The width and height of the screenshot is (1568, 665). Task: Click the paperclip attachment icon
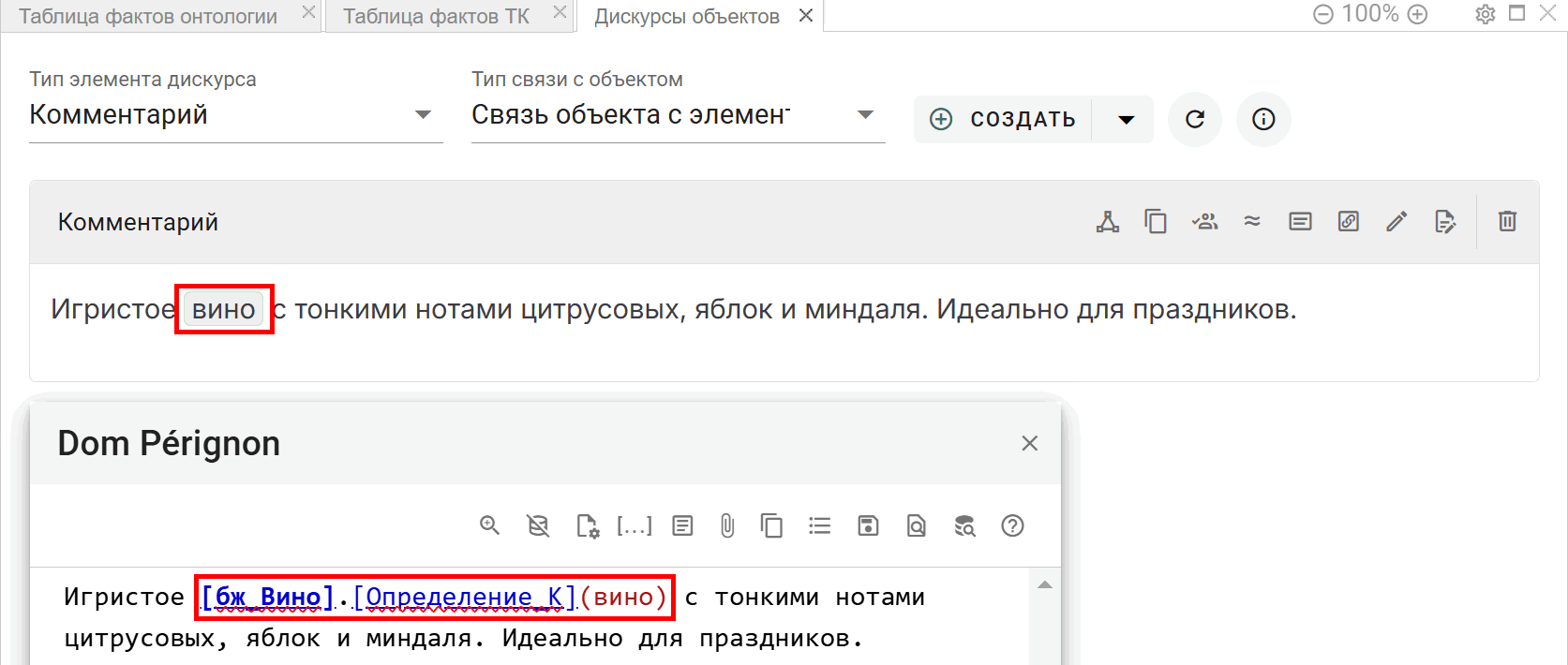[727, 525]
